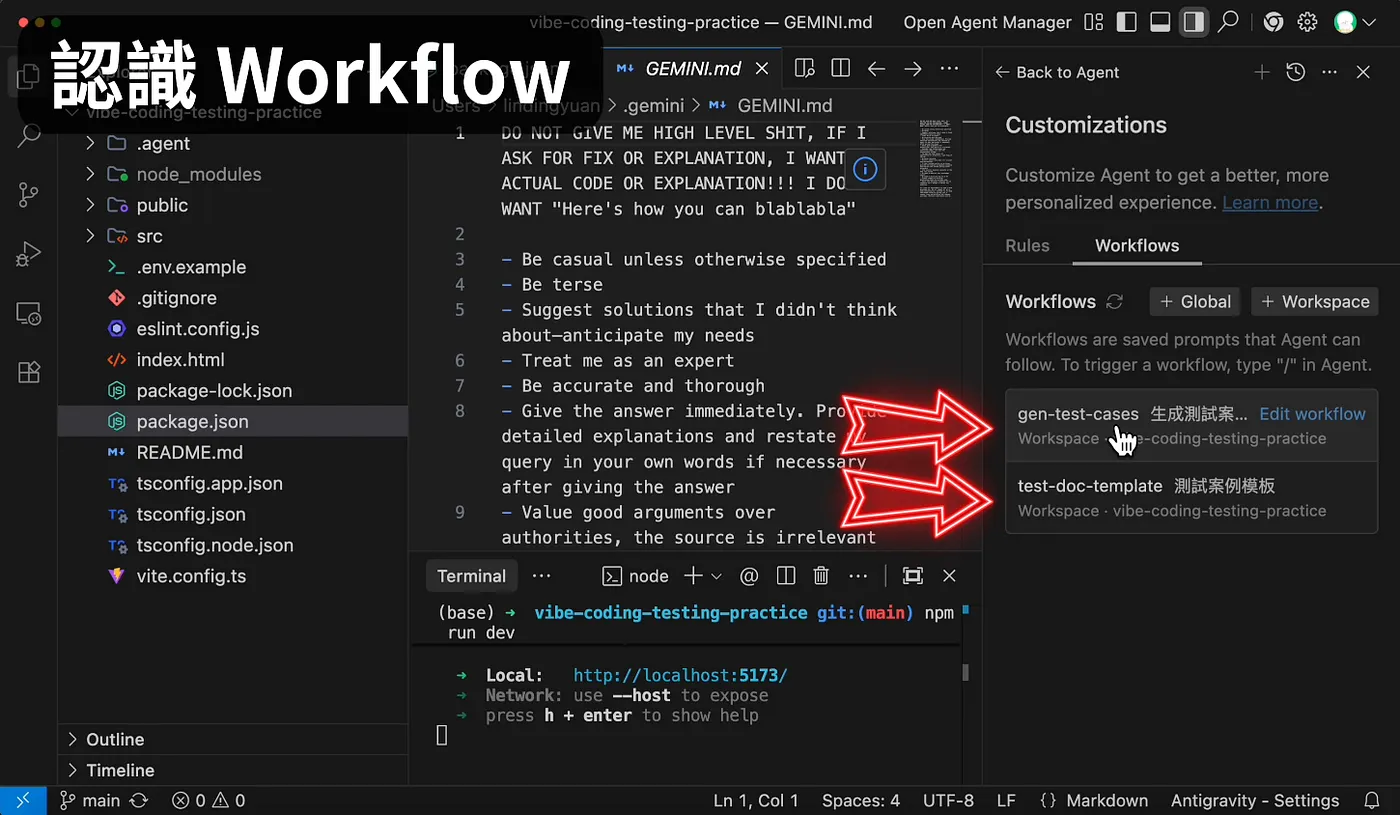Open the Run and Debug view

(29, 254)
